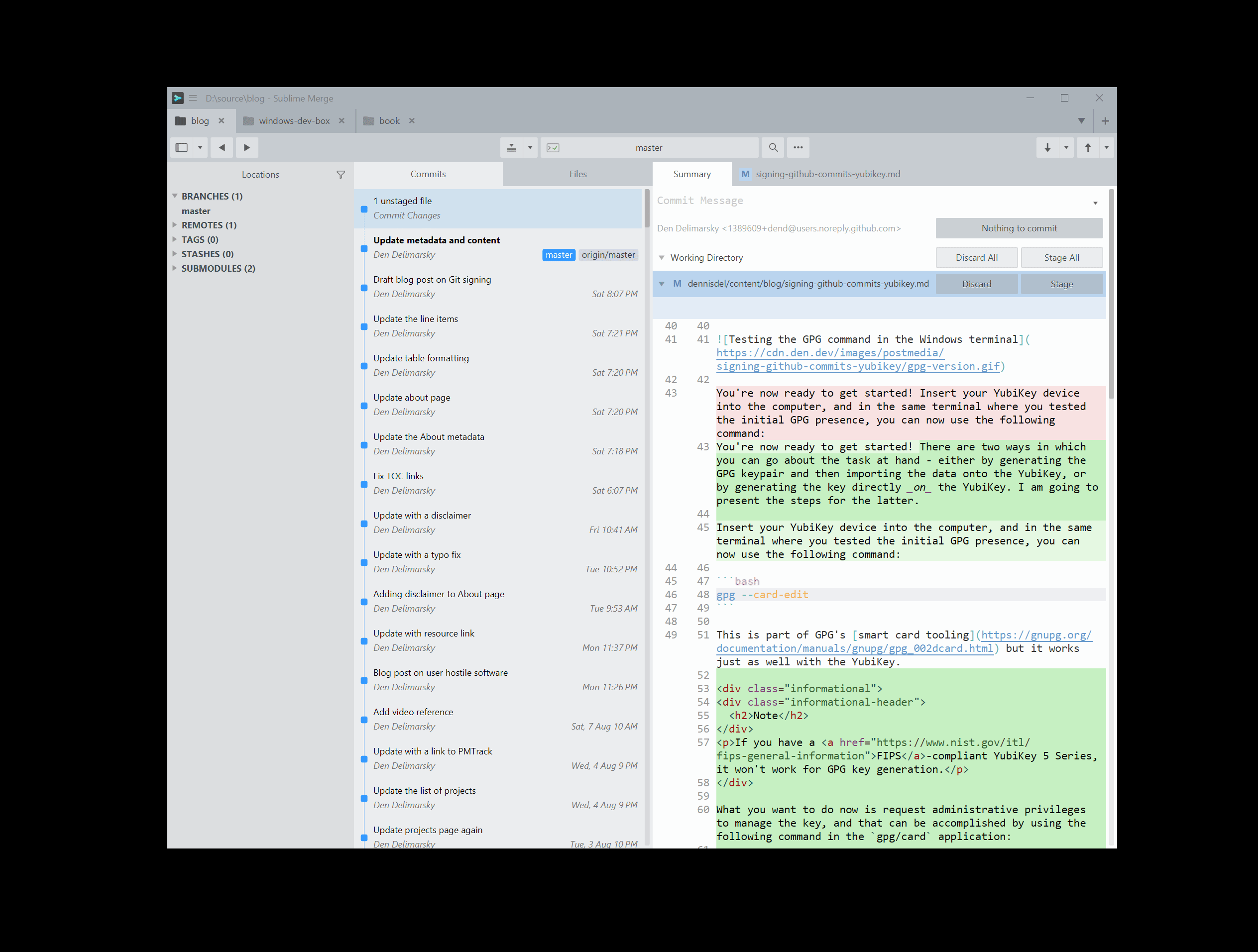Screen dimensions: 1258x952
Task: Click the filter icon in Locations panel
Action: tap(340, 175)
